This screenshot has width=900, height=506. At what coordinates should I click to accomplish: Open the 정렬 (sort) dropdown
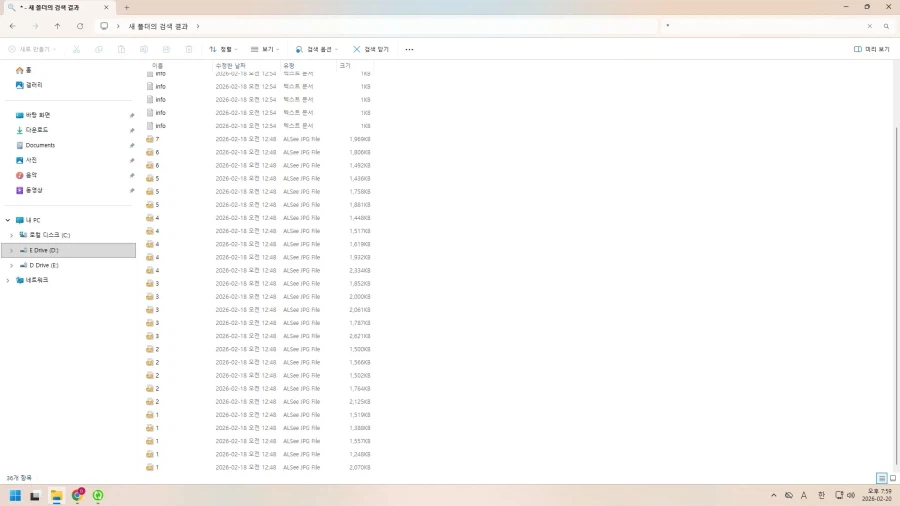(x=223, y=49)
